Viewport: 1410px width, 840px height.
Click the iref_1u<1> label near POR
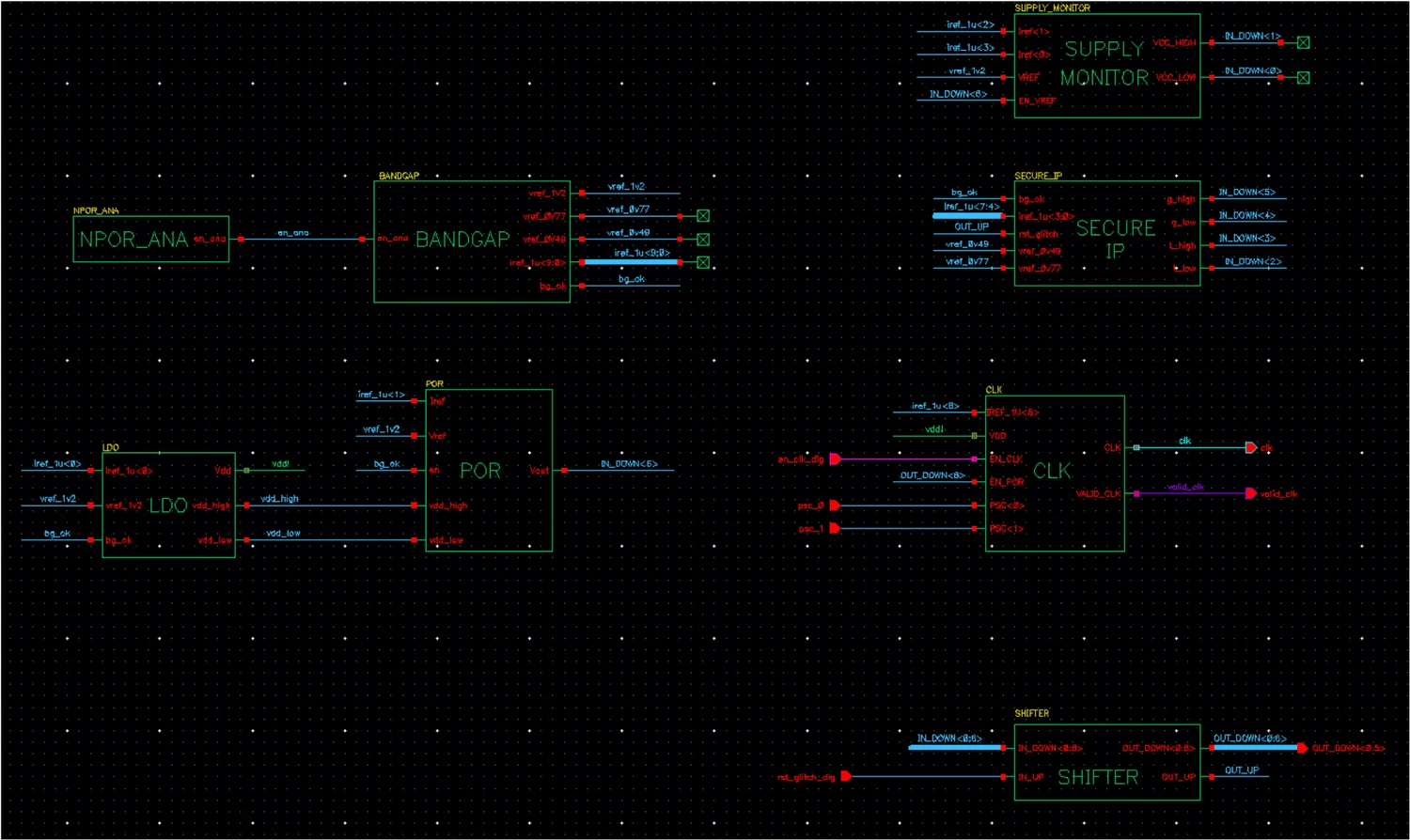point(382,395)
